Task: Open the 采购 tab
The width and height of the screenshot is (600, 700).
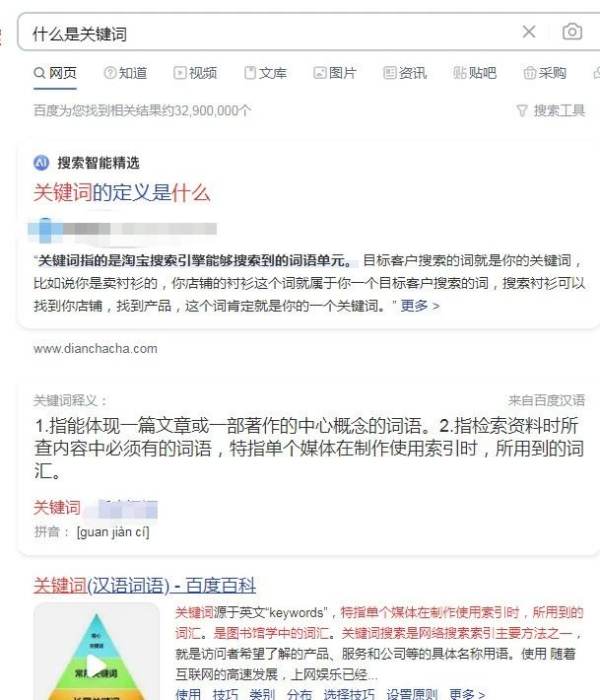Action: point(545,73)
